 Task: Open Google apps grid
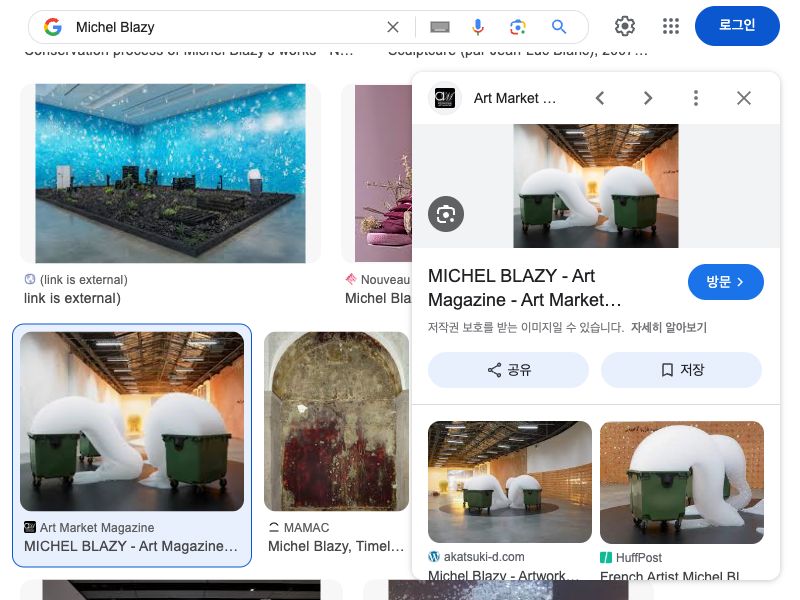[x=670, y=26]
